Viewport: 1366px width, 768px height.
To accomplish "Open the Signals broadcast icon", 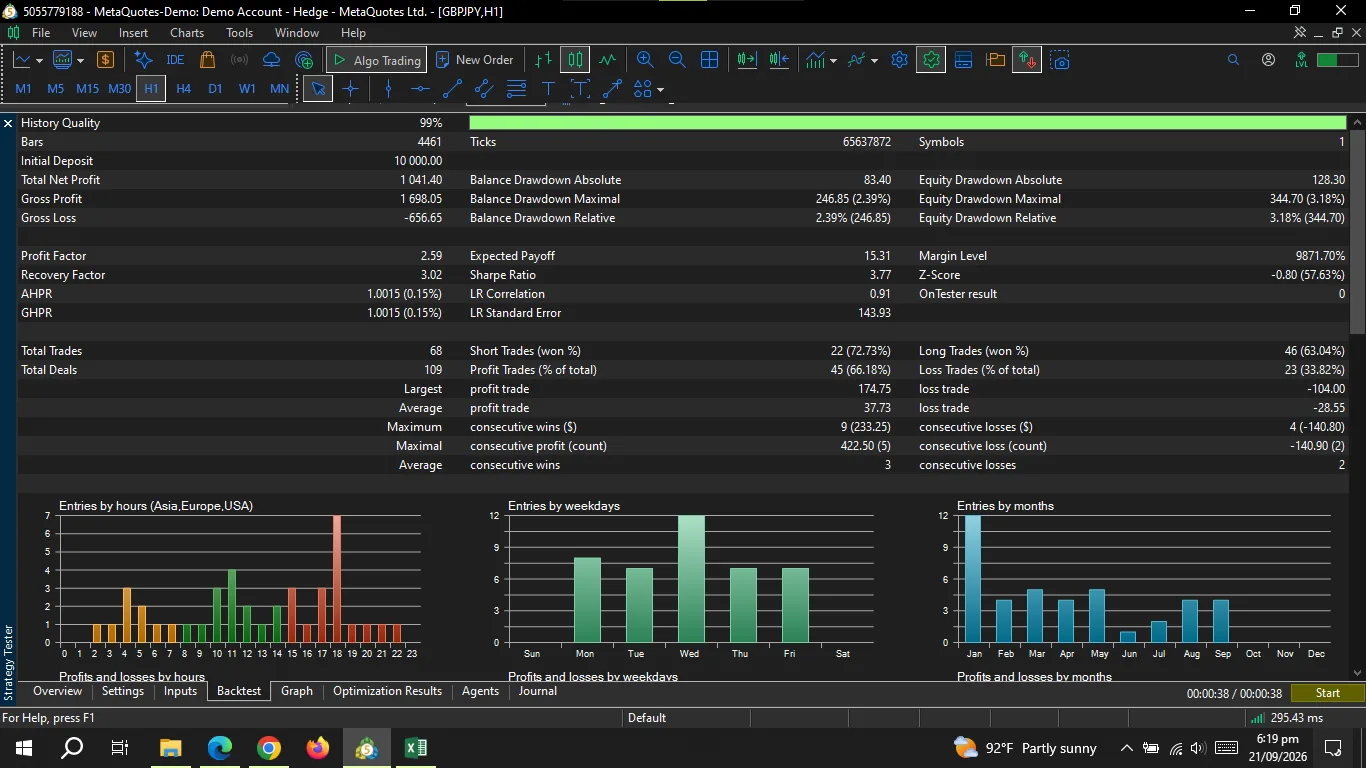I will 239,60.
